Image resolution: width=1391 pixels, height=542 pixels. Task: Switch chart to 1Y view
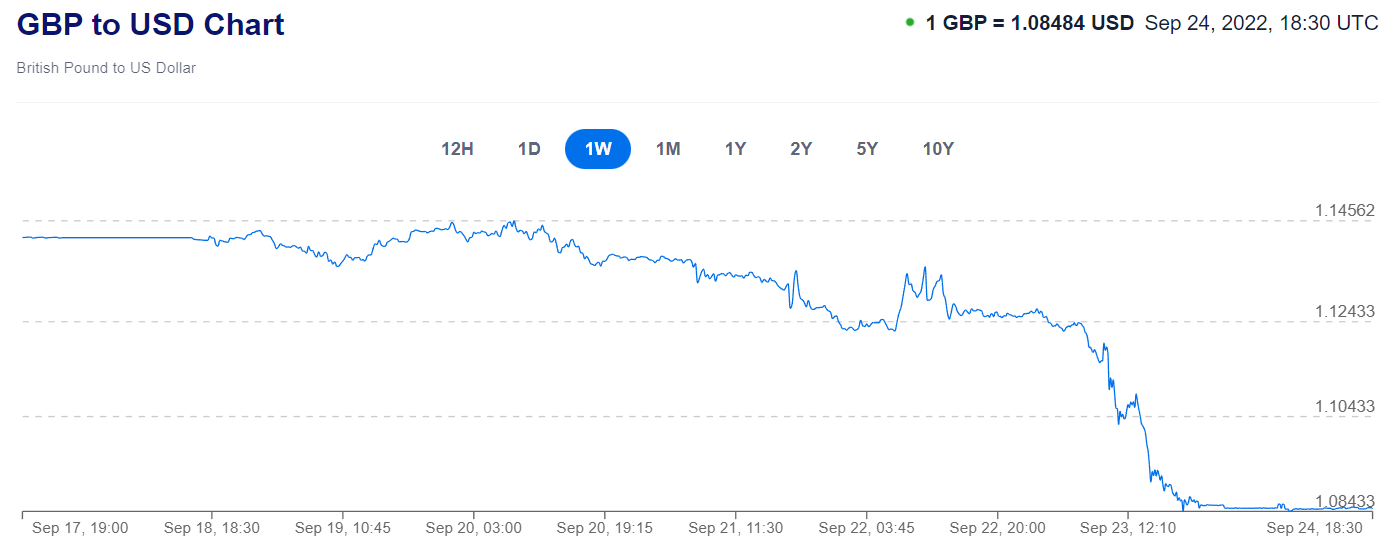coord(735,149)
